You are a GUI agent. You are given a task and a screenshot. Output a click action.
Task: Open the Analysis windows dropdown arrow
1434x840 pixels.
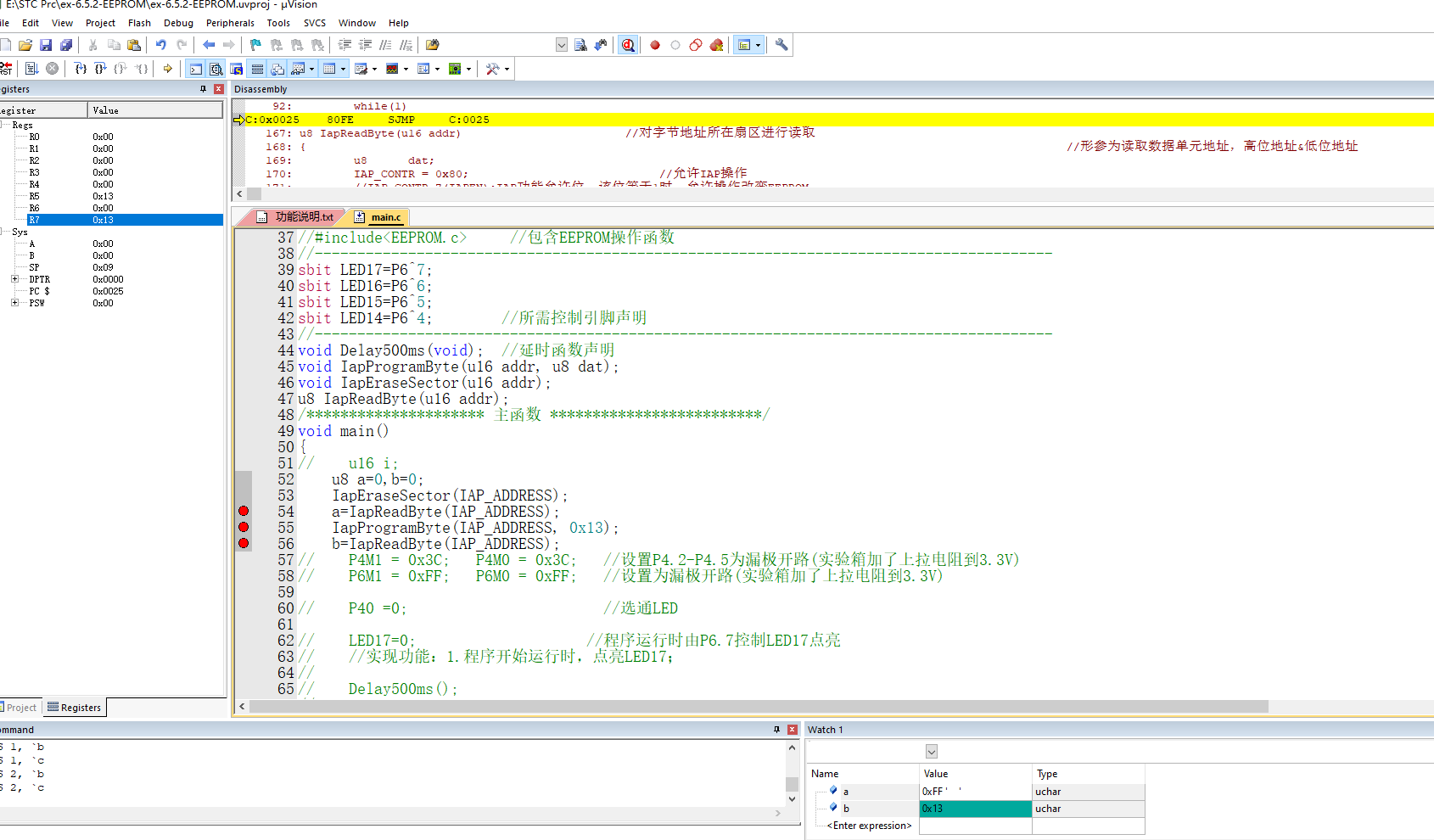[x=406, y=69]
